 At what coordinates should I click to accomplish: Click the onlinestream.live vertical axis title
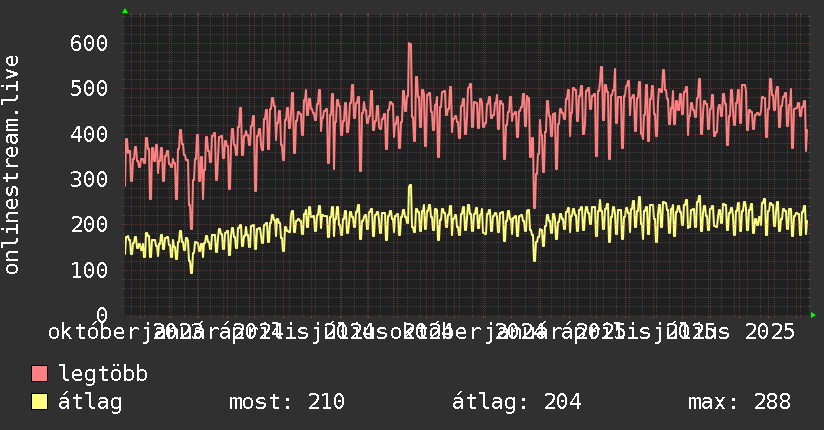[x=11, y=165]
